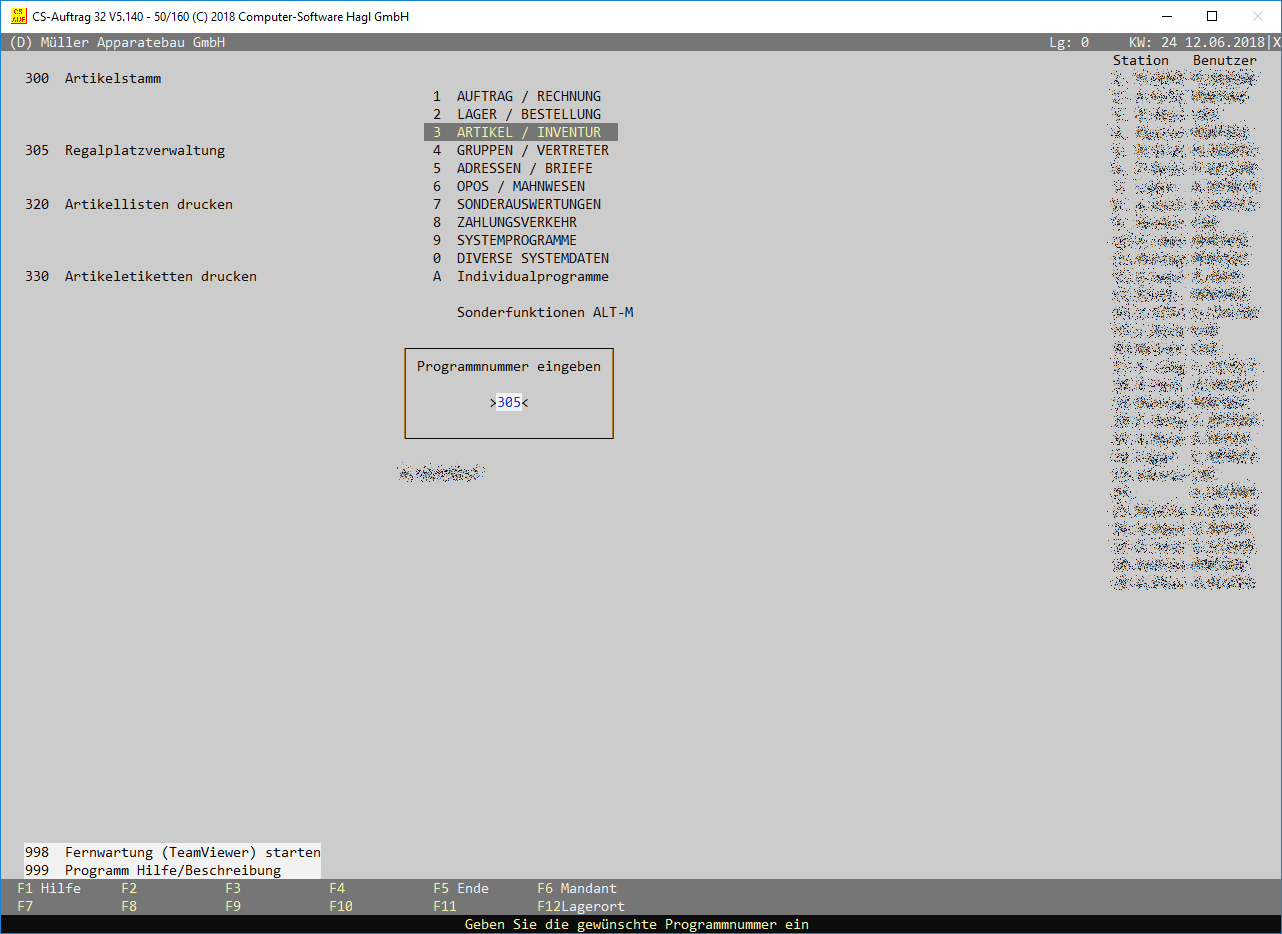Start 998 Fernwartung (TeamViewer)
The image size is (1282, 934).
tap(173, 853)
